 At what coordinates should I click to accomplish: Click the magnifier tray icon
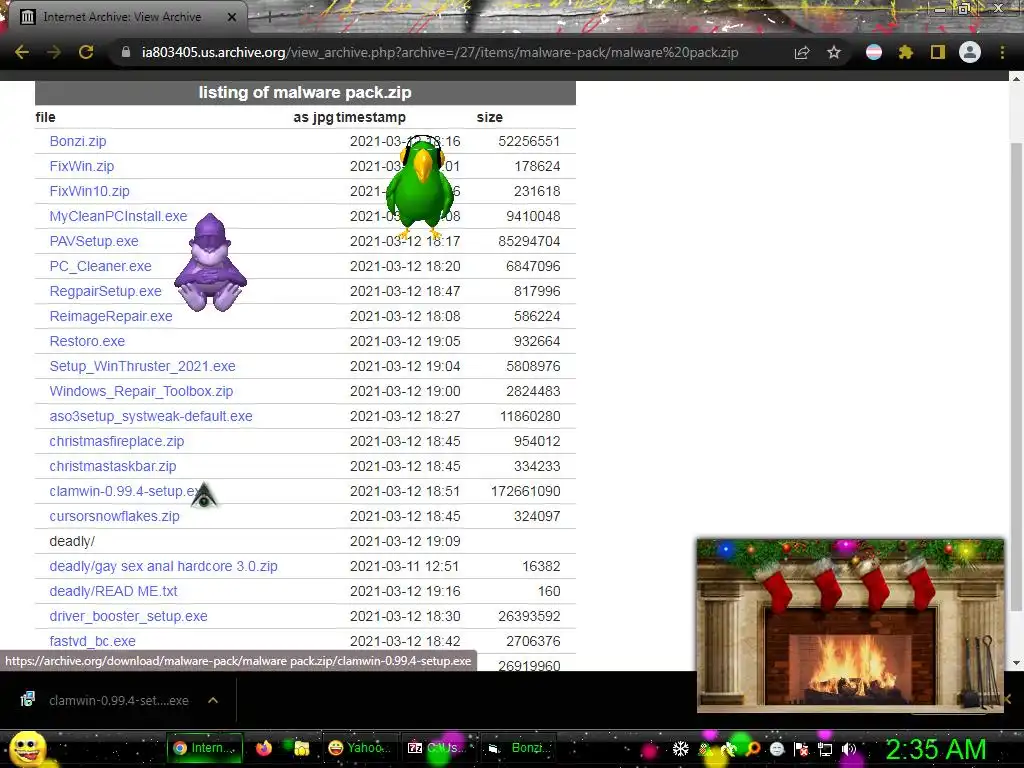click(x=753, y=748)
